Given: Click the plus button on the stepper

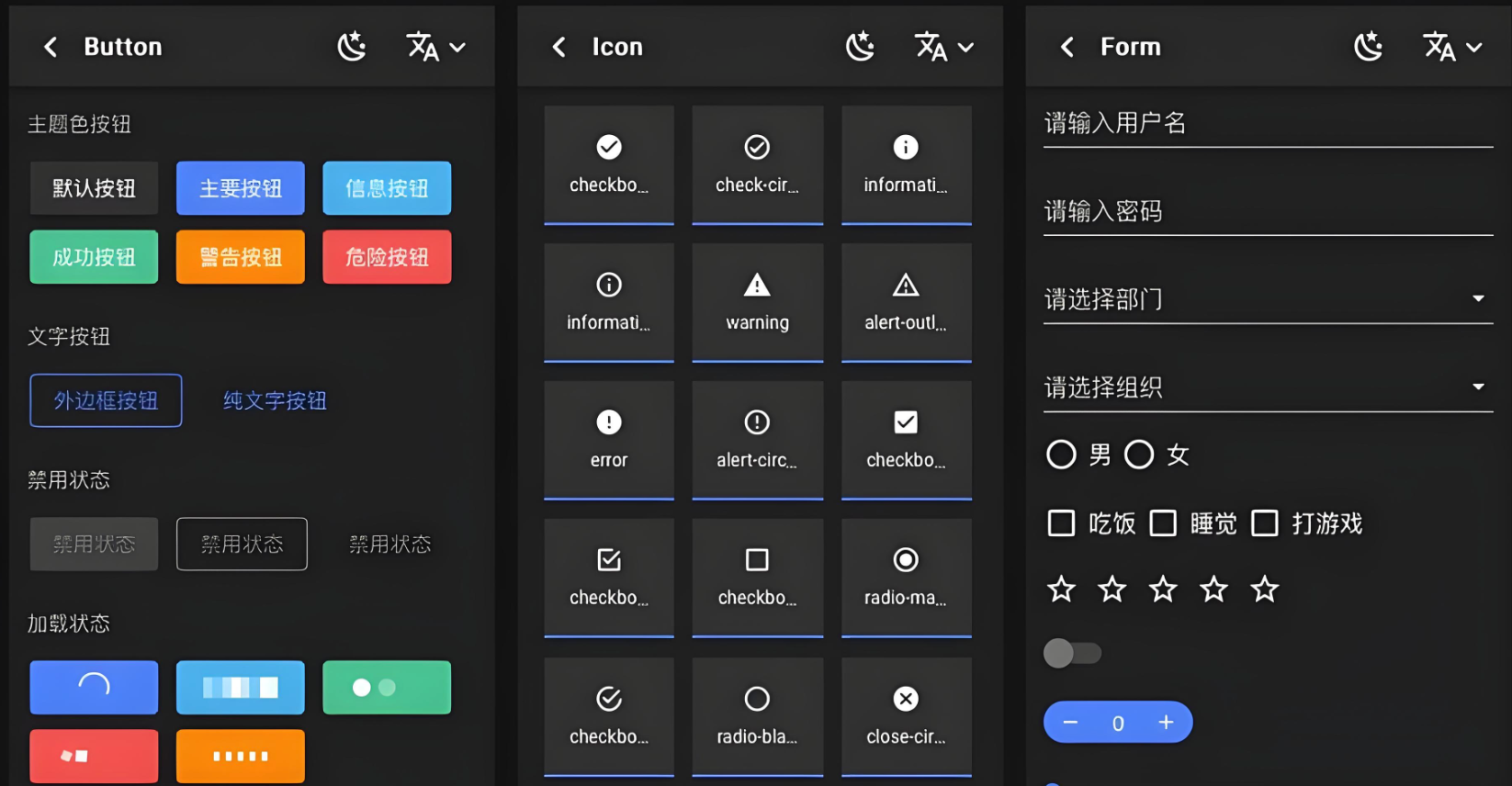Looking at the screenshot, I should 1166,723.
